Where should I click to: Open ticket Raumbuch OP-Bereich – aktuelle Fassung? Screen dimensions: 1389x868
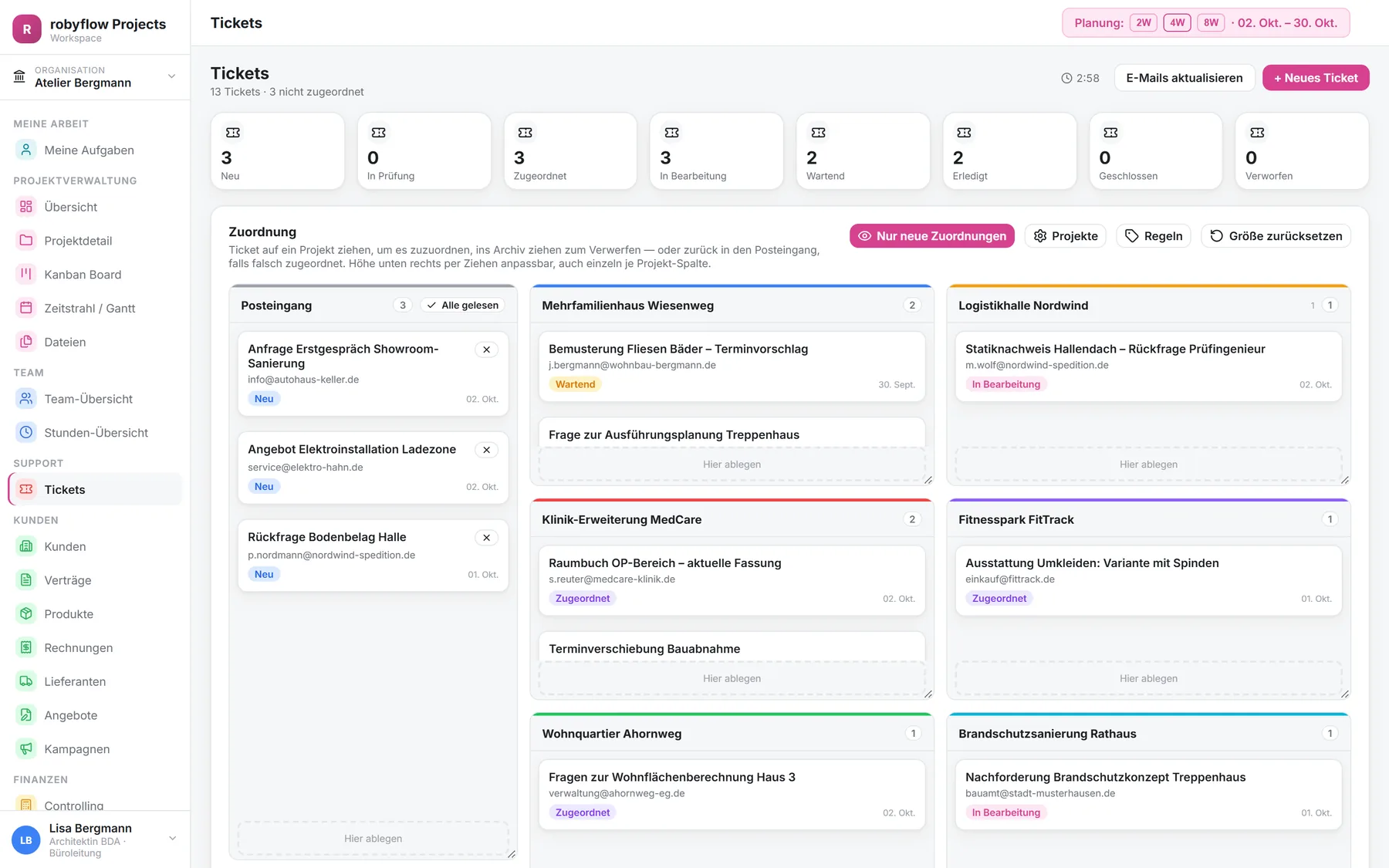(732, 580)
